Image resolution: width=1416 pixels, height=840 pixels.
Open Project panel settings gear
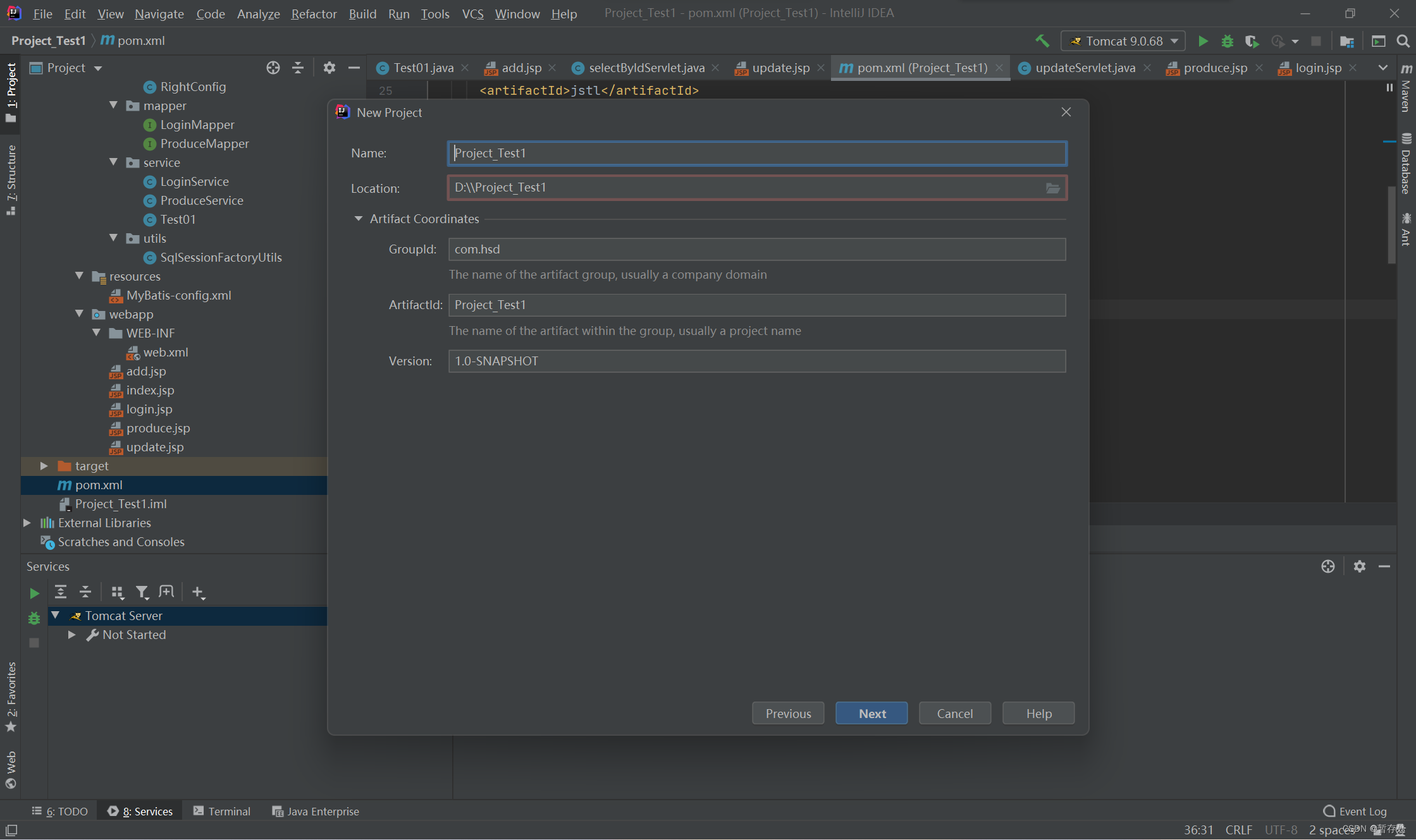pyautogui.click(x=329, y=68)
